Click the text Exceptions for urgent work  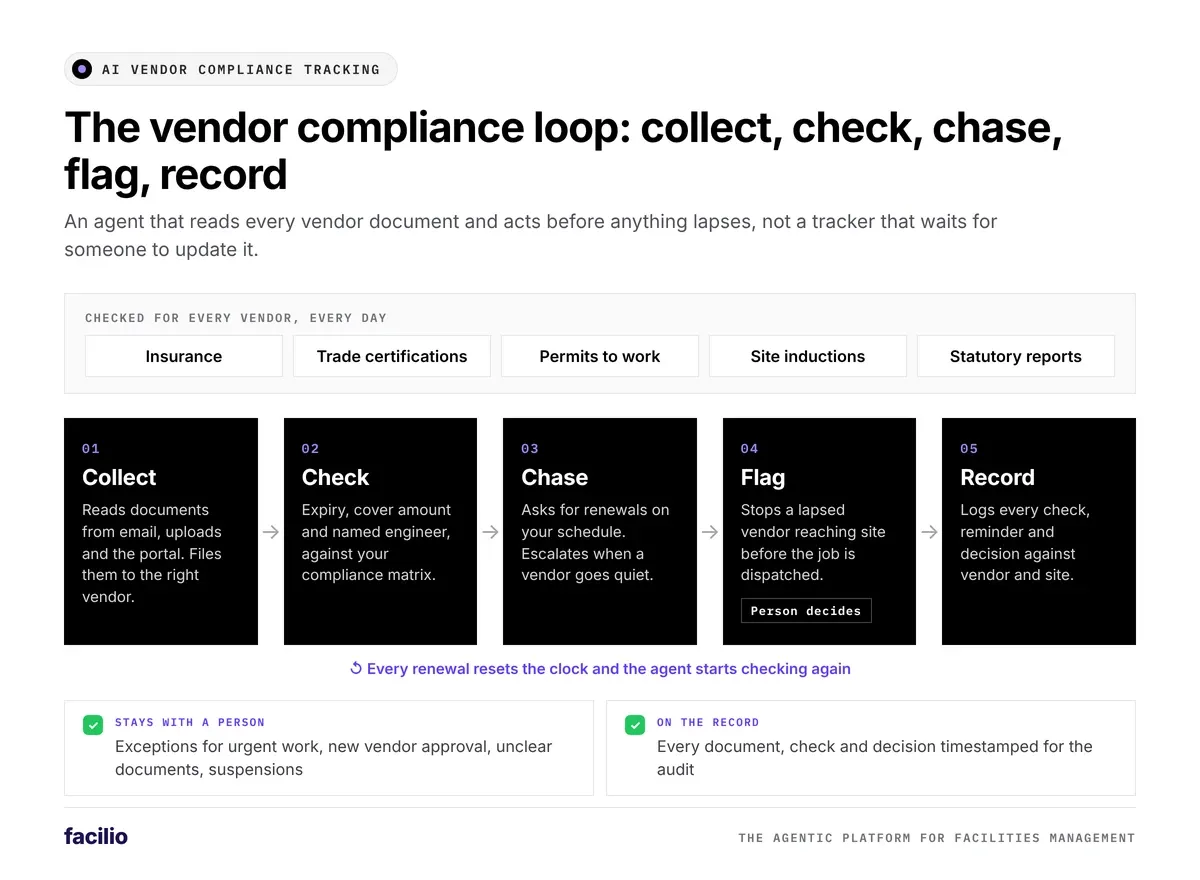click(334, 758)
